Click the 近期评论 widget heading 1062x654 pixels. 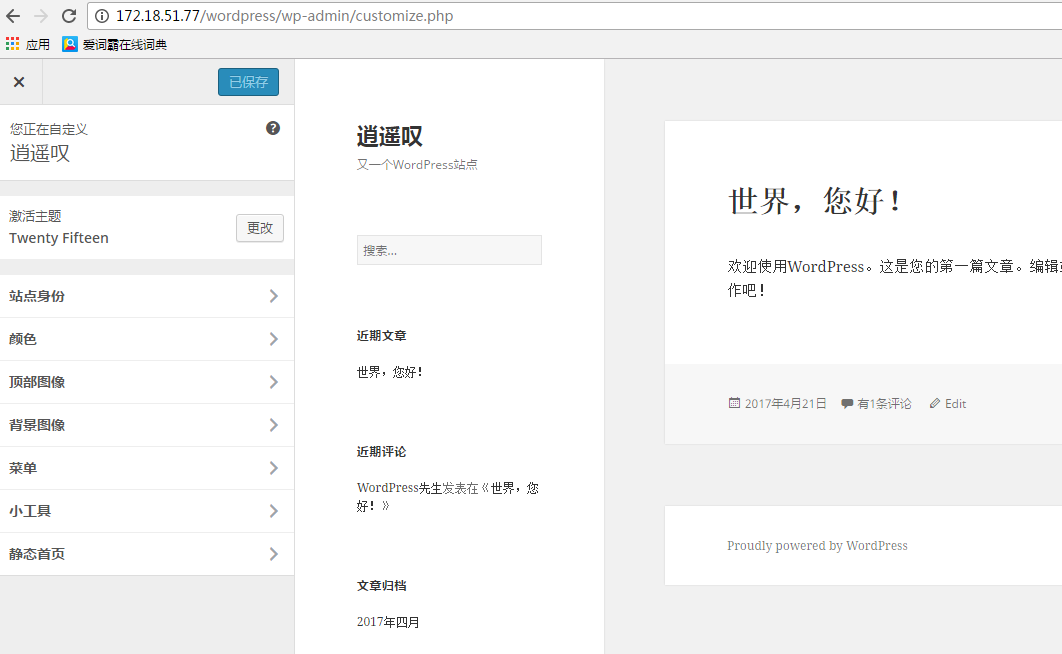point(381,452)
